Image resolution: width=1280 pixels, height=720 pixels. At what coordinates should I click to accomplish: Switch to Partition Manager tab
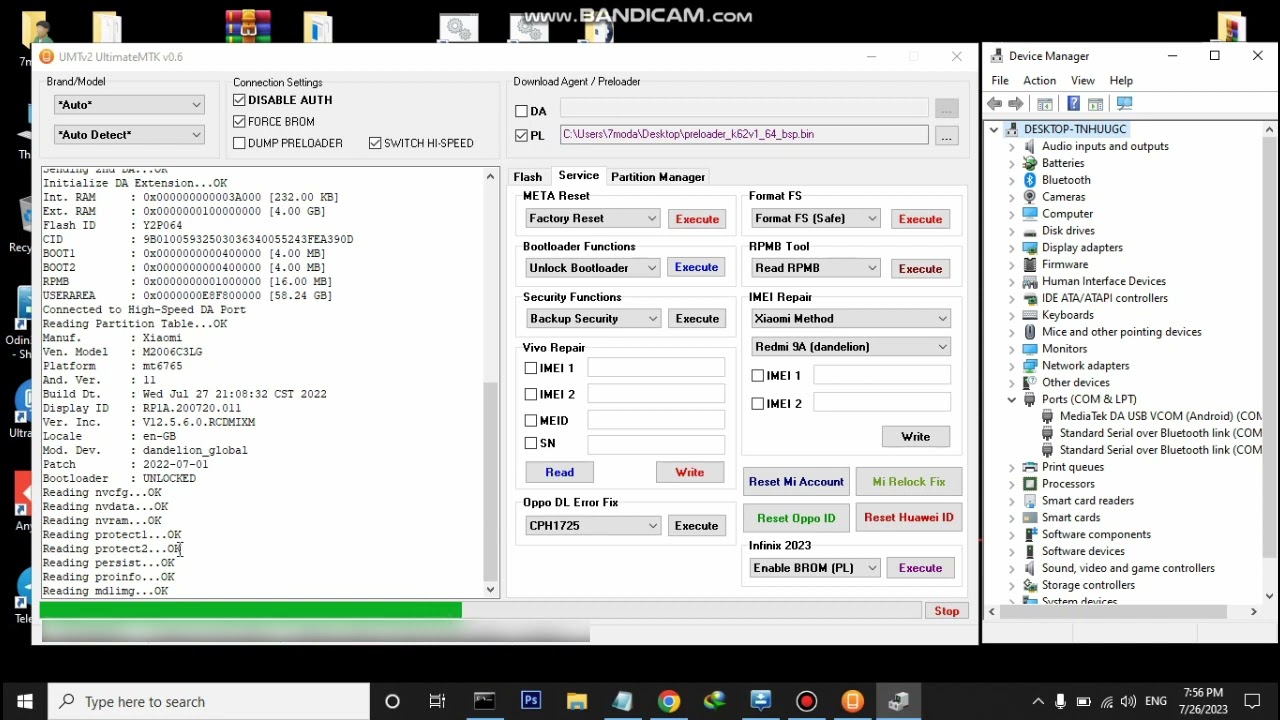[x=658, y=177]
